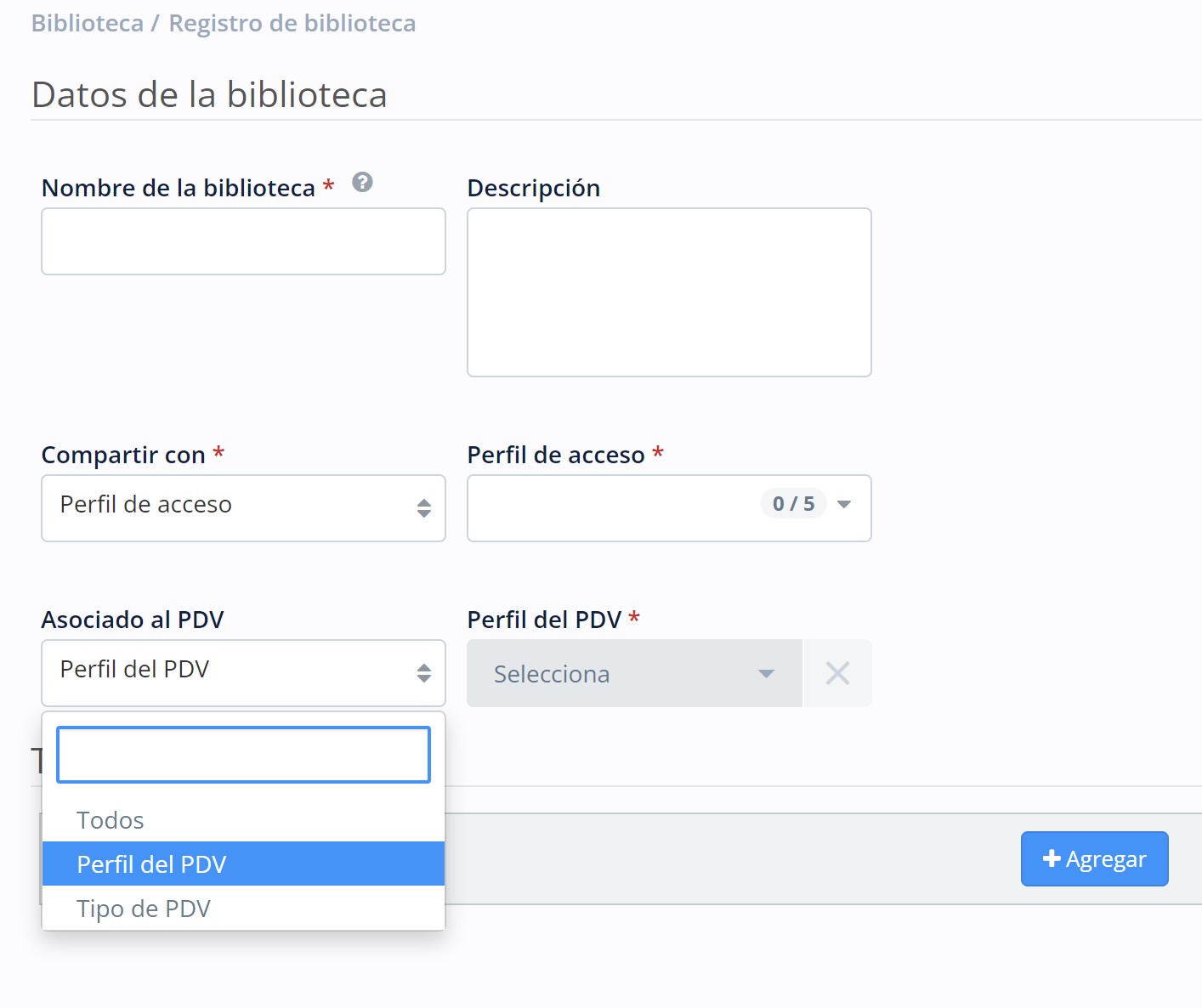Pick the highlighted Perfil del PDV option

151,864
